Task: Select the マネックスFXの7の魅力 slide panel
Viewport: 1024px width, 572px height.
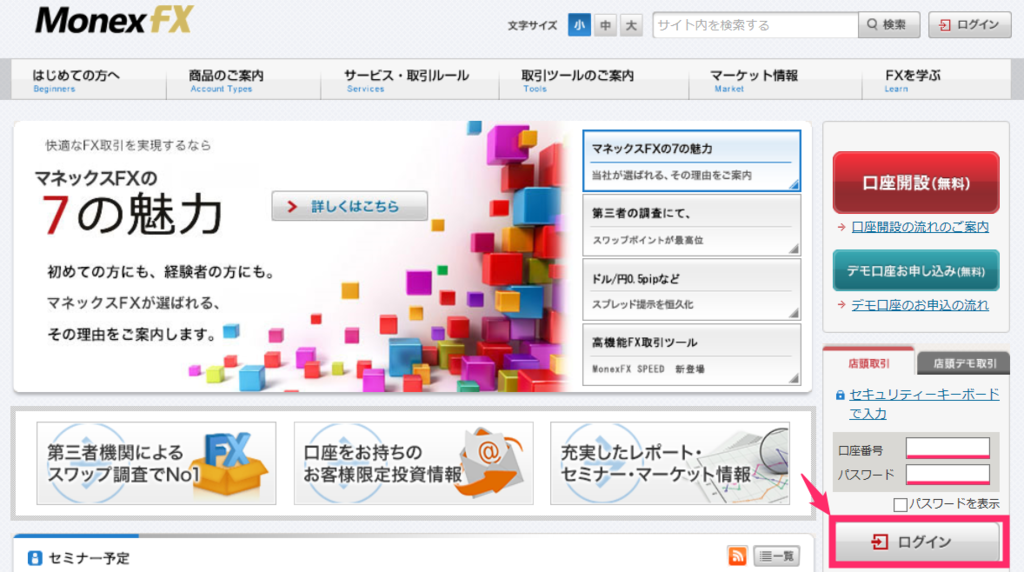Action: click(x=692, y=161)
